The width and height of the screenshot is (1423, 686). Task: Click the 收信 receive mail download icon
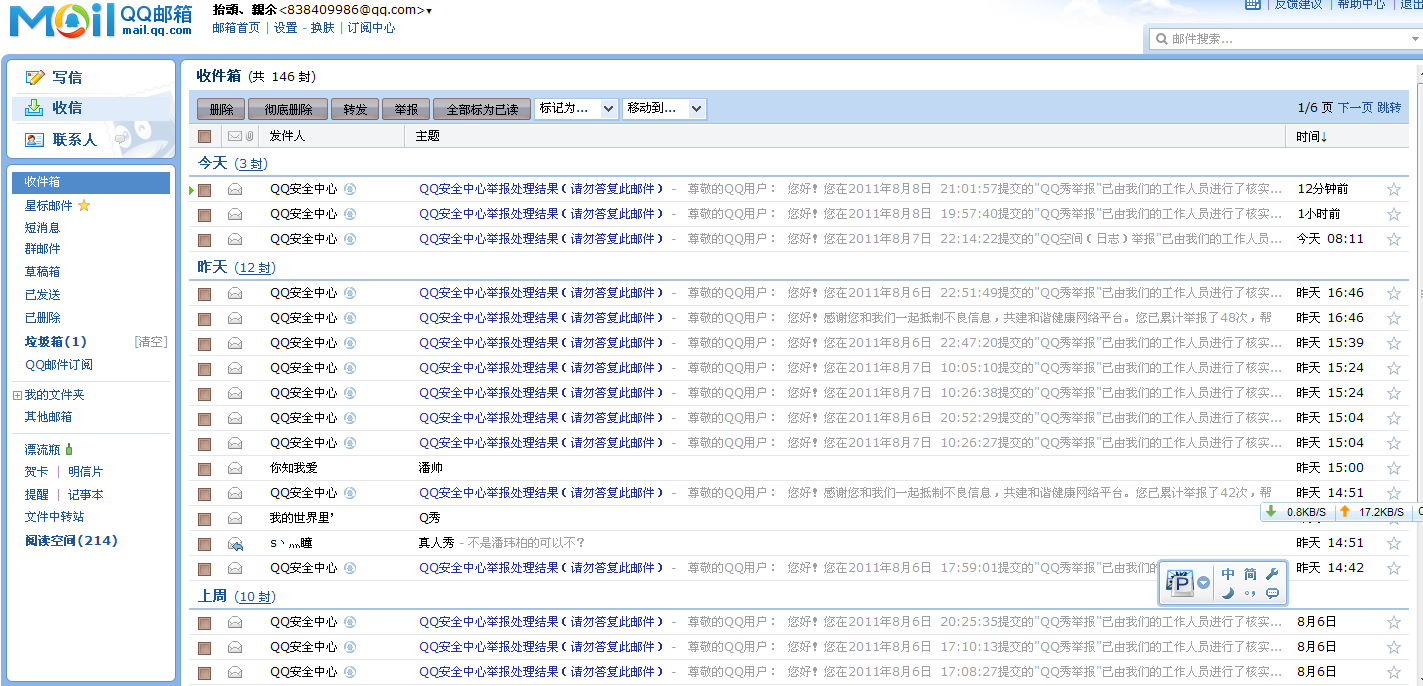[x=35, y=108]
